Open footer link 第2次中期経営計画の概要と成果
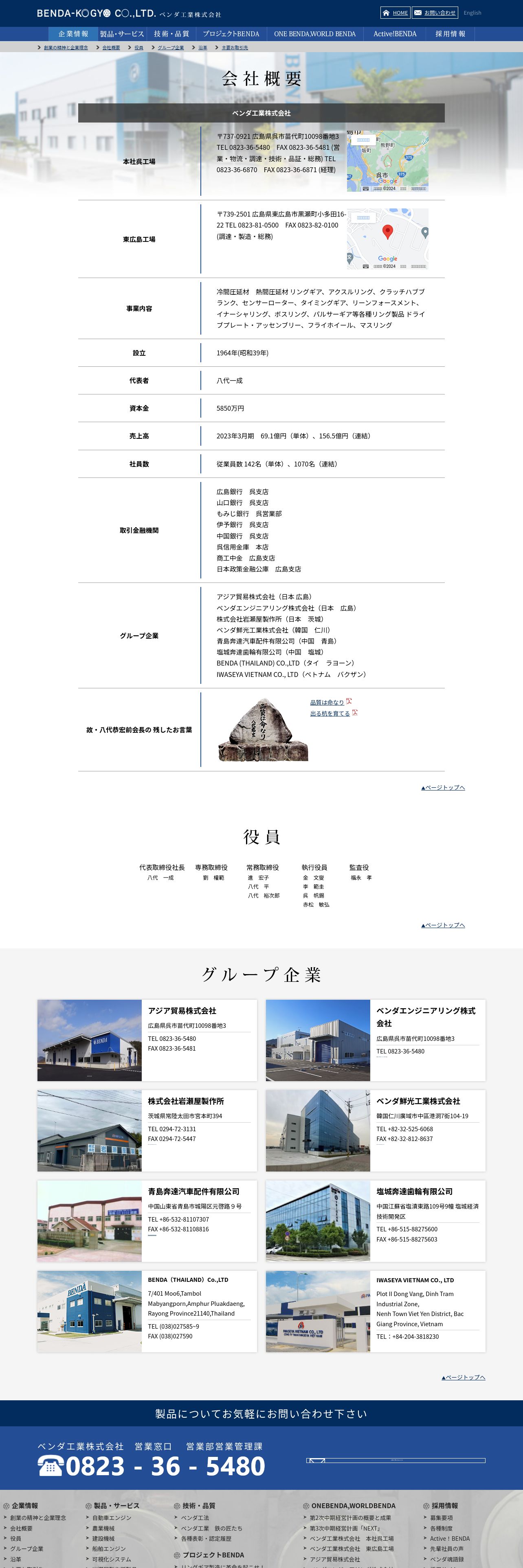Screen dimensions: 523x1568 point(350,1518)
